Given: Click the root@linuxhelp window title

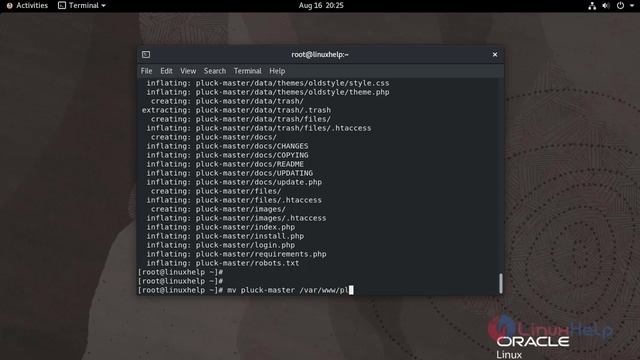Looking at the screenshot, I should pyautogui.click(x=320, y=54).
